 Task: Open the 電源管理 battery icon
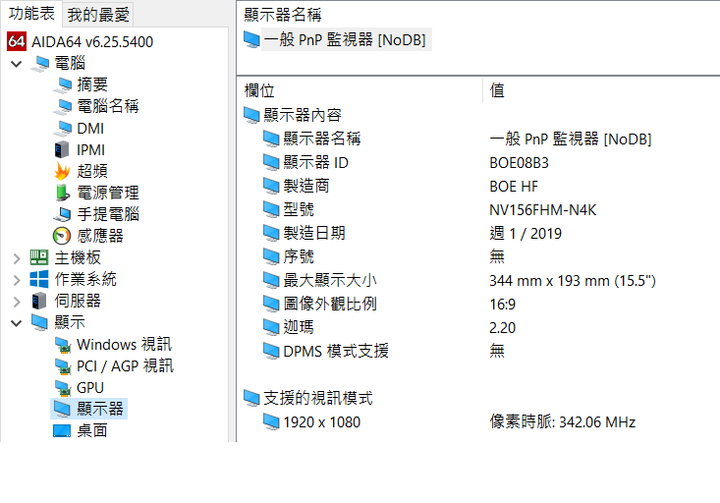62,192
